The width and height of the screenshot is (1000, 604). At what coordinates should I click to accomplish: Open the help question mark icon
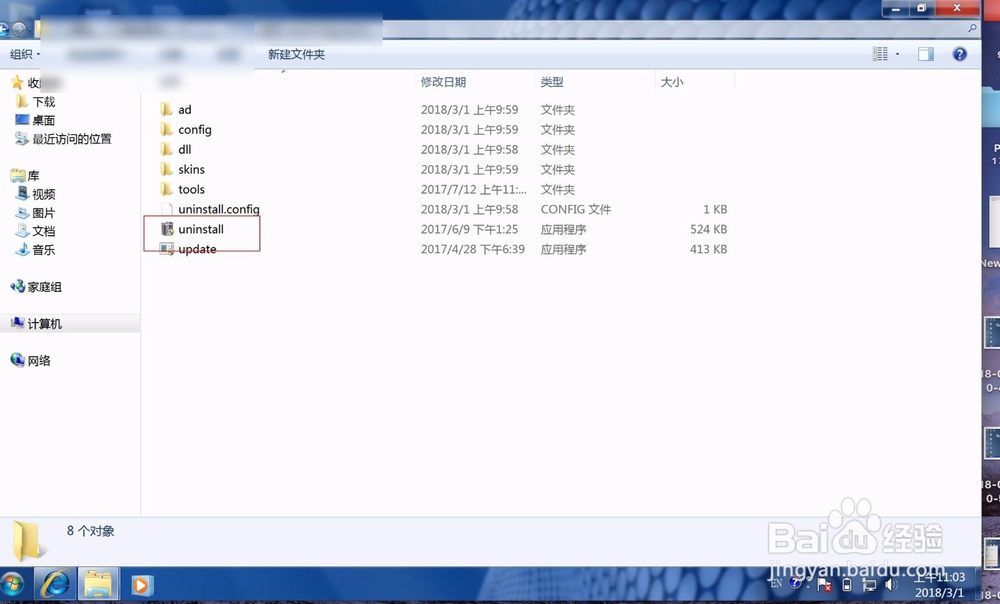pos(959,54)
